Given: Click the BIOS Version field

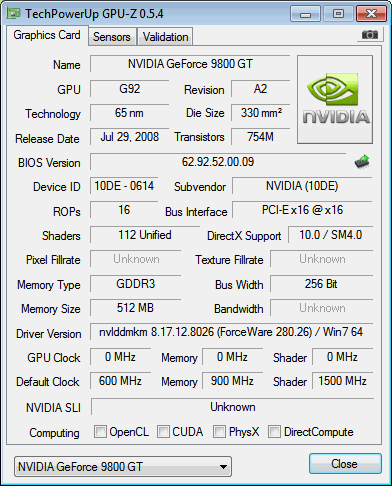Looking at the screenshot, I should [218, 162].
